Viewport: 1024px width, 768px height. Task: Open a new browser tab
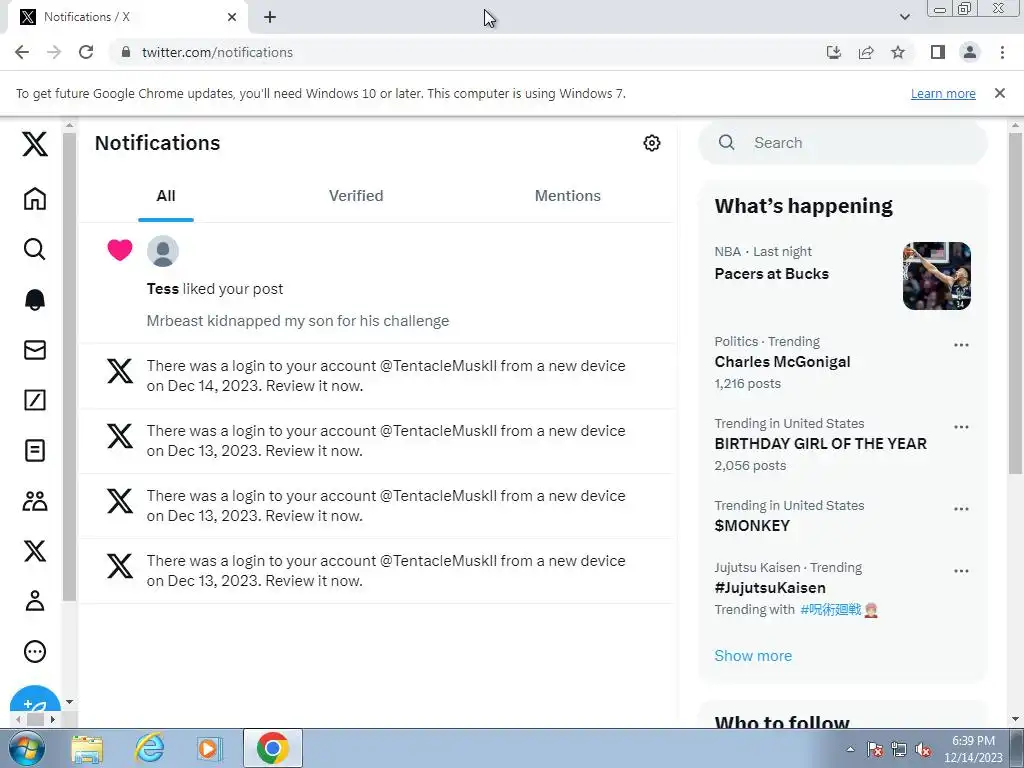pos(270,17)
